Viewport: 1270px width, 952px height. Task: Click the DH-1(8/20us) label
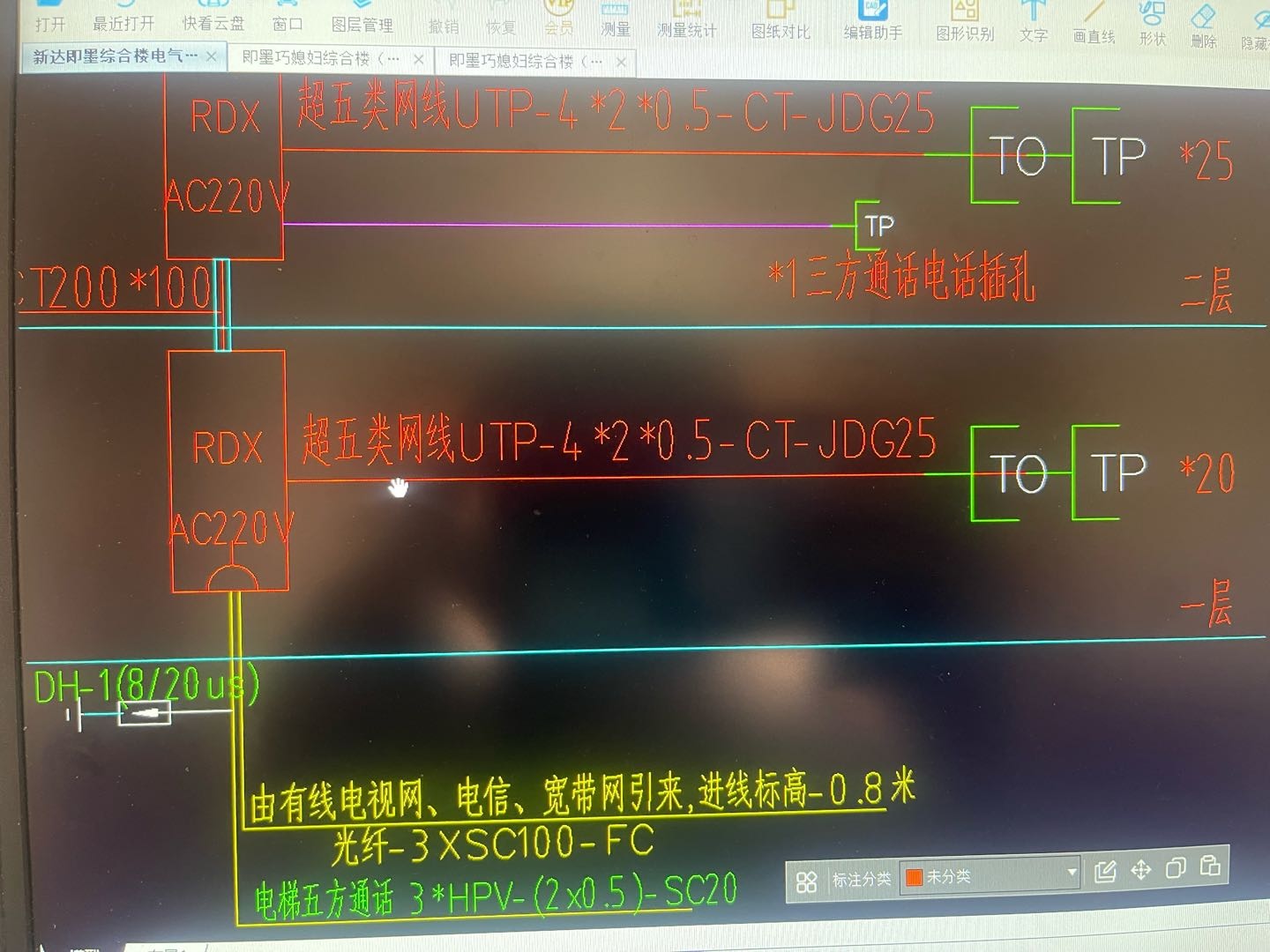[x=146, y=685]
